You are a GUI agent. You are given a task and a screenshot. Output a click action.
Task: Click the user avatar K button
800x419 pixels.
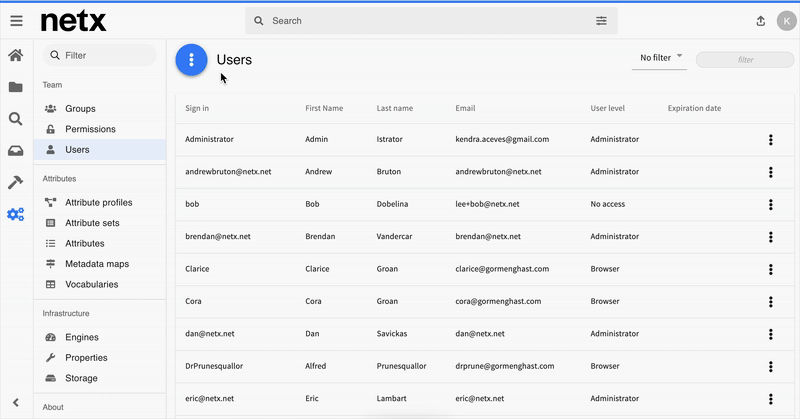(x=785, y=21)
